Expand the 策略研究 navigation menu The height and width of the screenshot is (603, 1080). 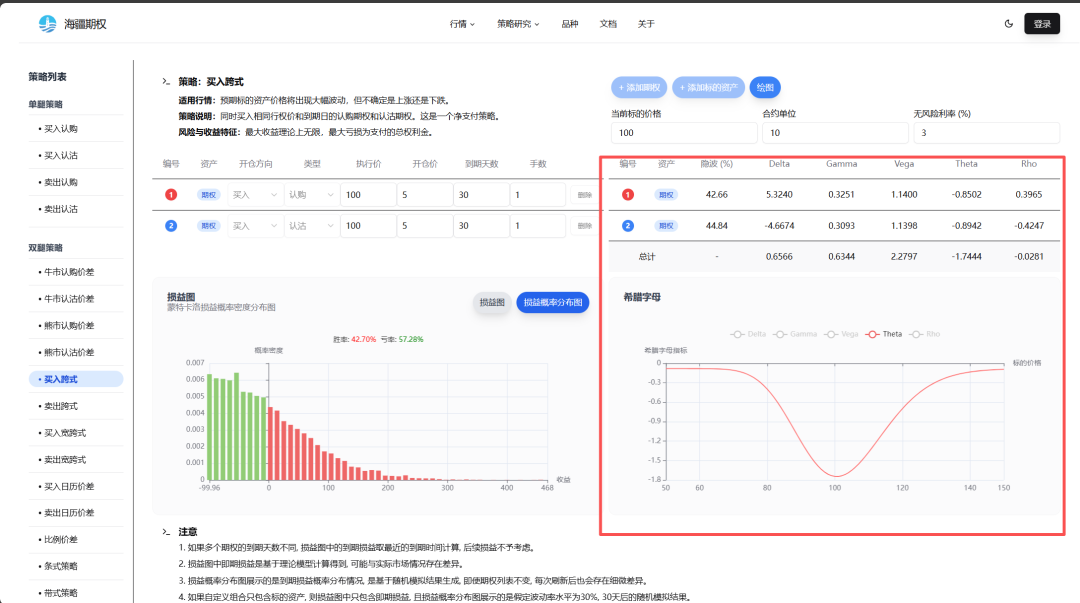[x=517, y=24]
